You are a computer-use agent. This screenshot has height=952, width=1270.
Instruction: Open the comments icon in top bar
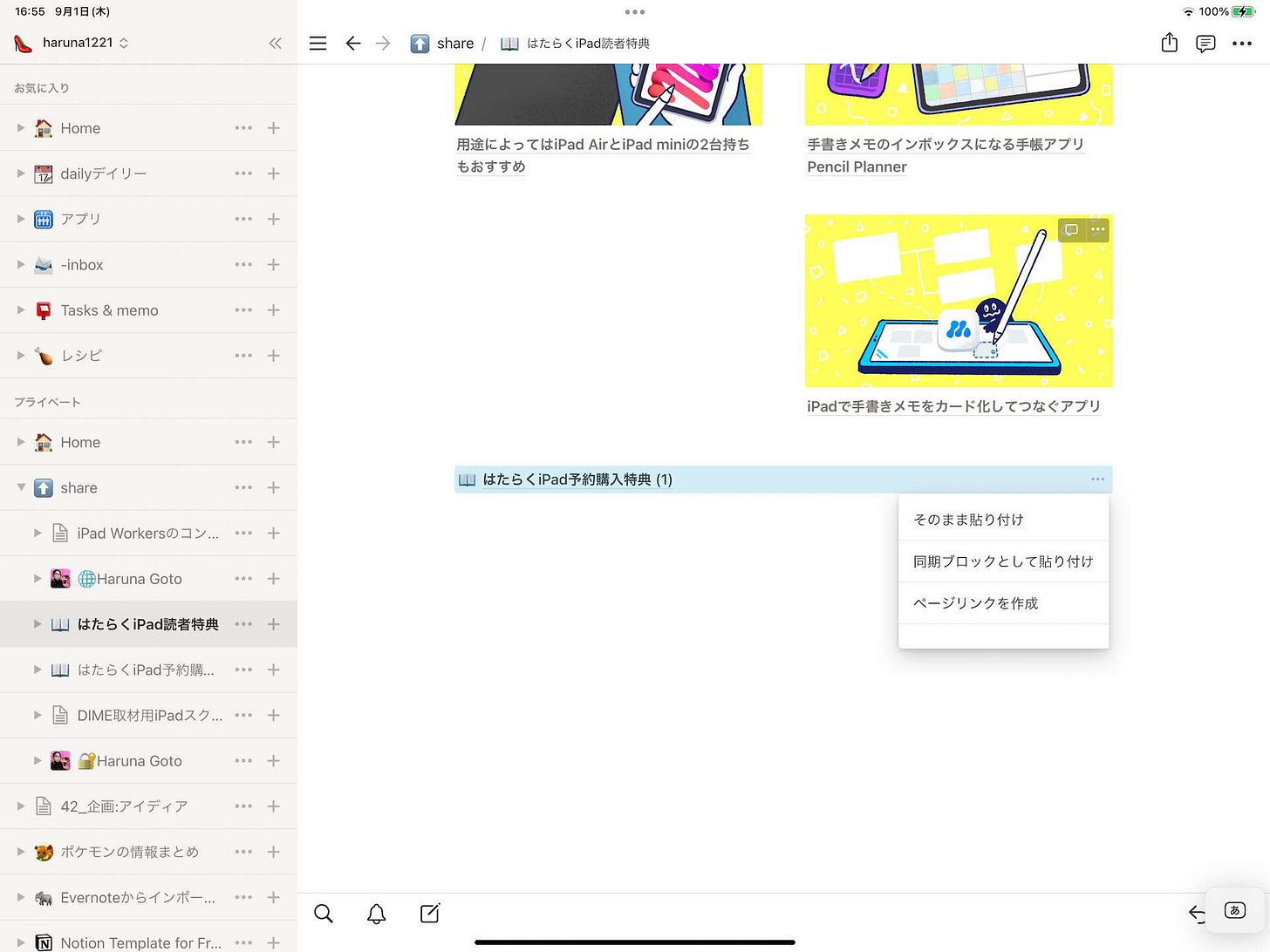(1205, 44)
